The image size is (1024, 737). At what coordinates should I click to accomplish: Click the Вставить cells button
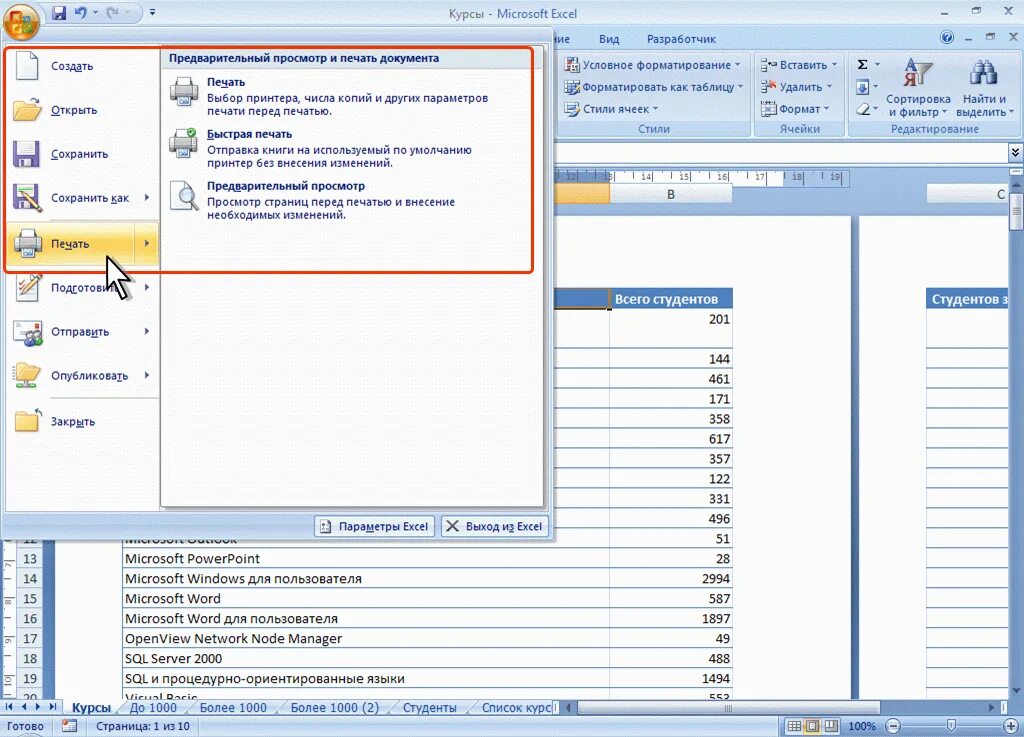tap(799, 65)
